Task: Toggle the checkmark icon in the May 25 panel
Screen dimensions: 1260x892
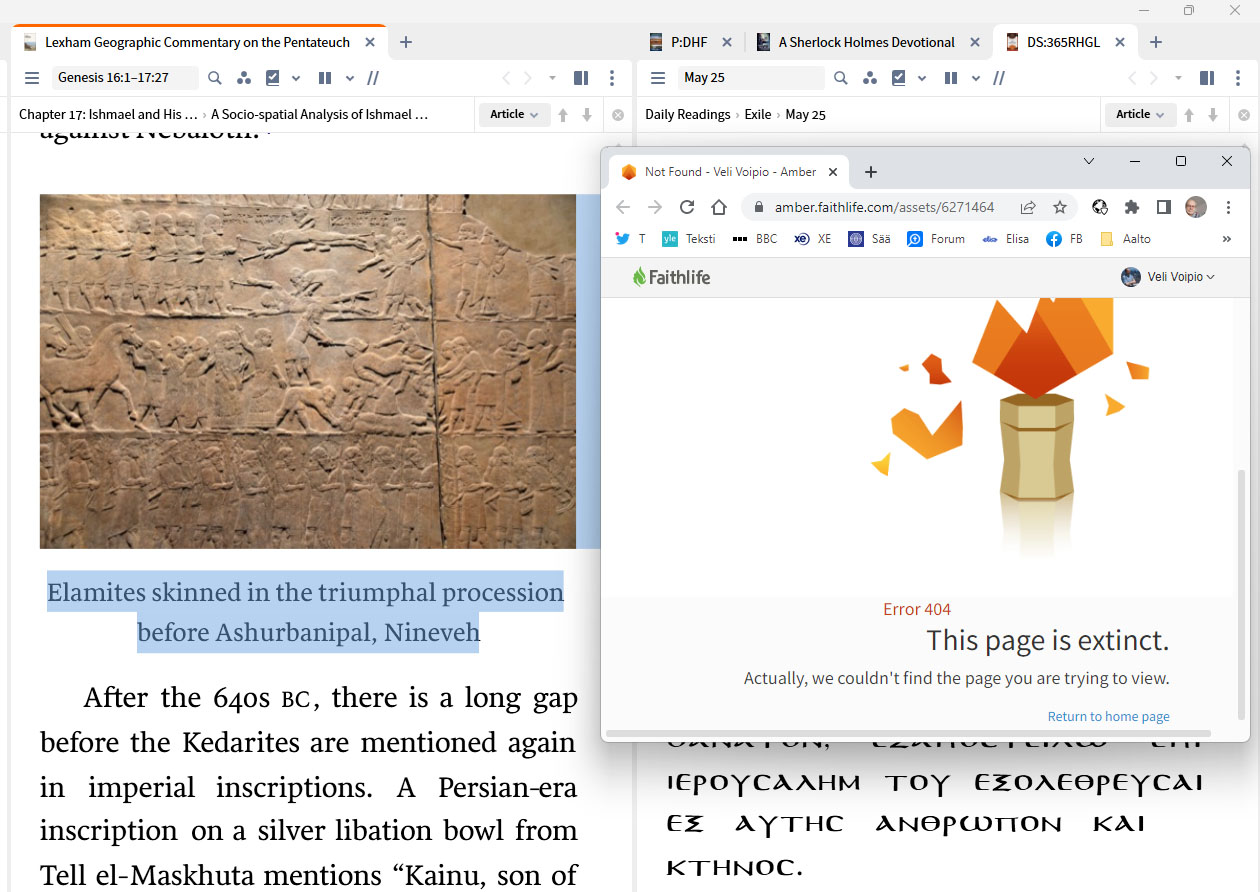Action: point(899,78)
